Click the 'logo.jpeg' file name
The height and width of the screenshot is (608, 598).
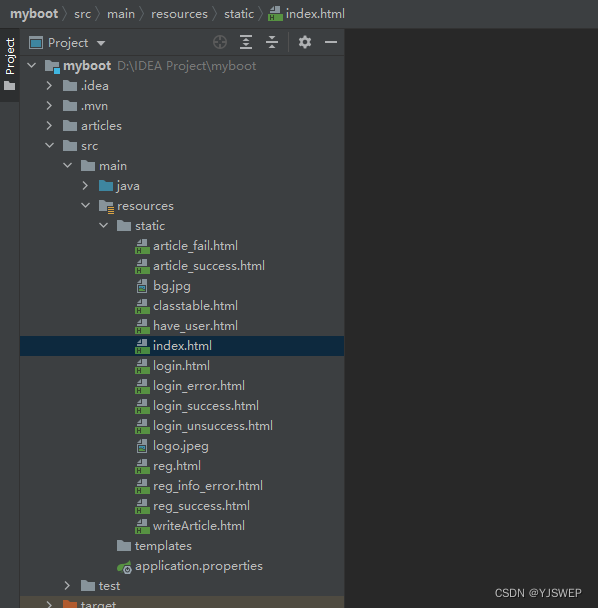click(181, 446)
